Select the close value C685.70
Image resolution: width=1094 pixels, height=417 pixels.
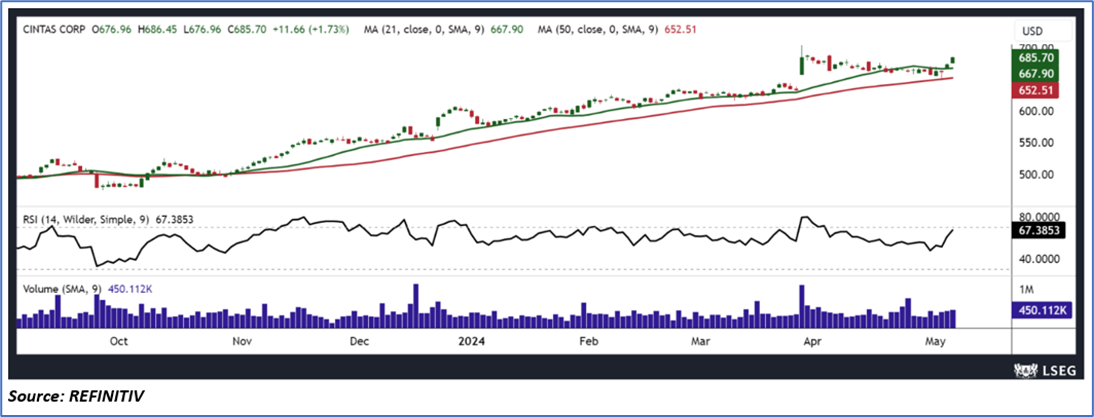[x=248, y=30]
